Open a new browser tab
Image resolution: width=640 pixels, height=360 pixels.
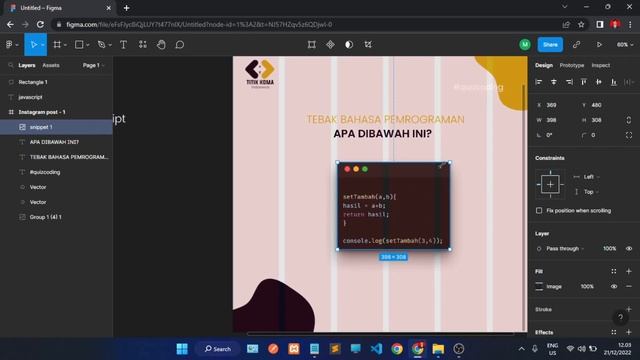click(126, 8)
